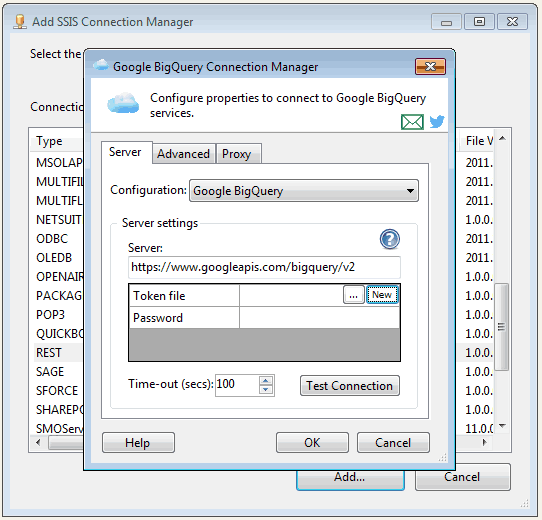
Task: Minimize the Add SSIS Connection Manager window
Action: tap(446, 22)
